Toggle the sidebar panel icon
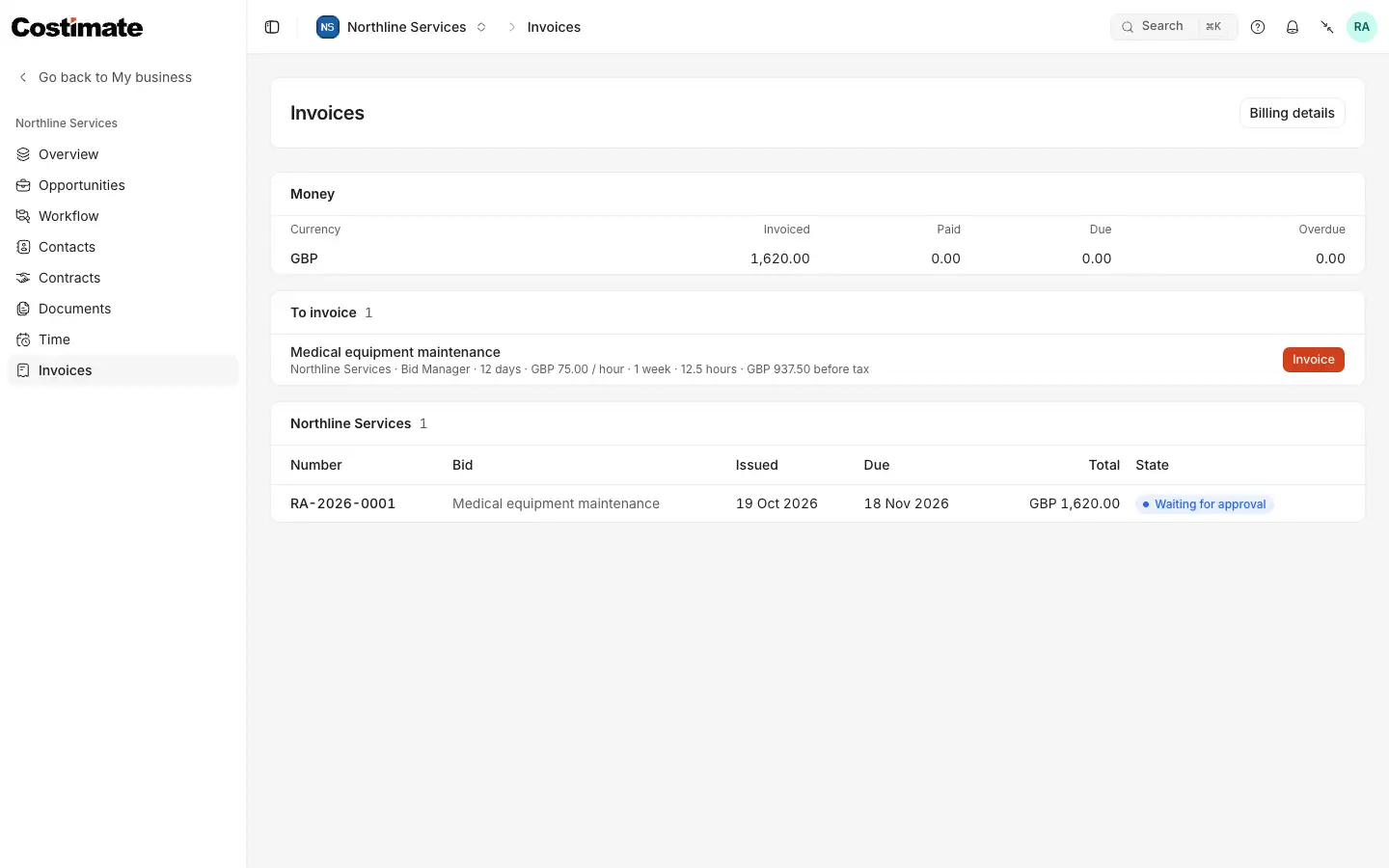The width and height of the screenshot is (1389, 868). (x=272, y=27)
